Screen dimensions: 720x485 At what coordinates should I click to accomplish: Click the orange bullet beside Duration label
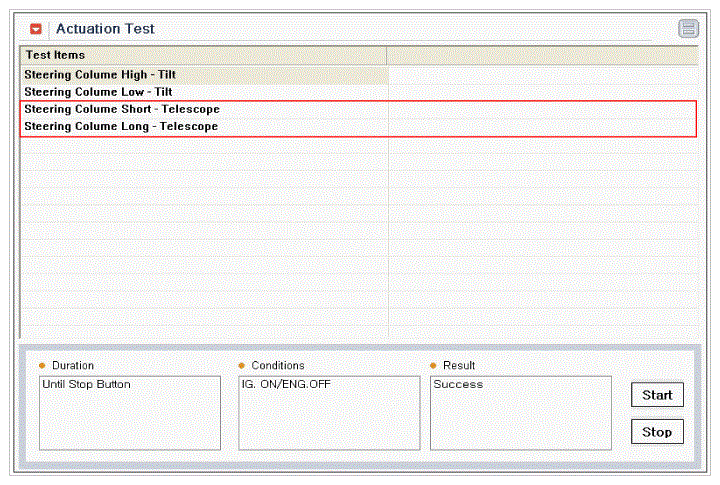pyautogui.click(x=42, y=366)
